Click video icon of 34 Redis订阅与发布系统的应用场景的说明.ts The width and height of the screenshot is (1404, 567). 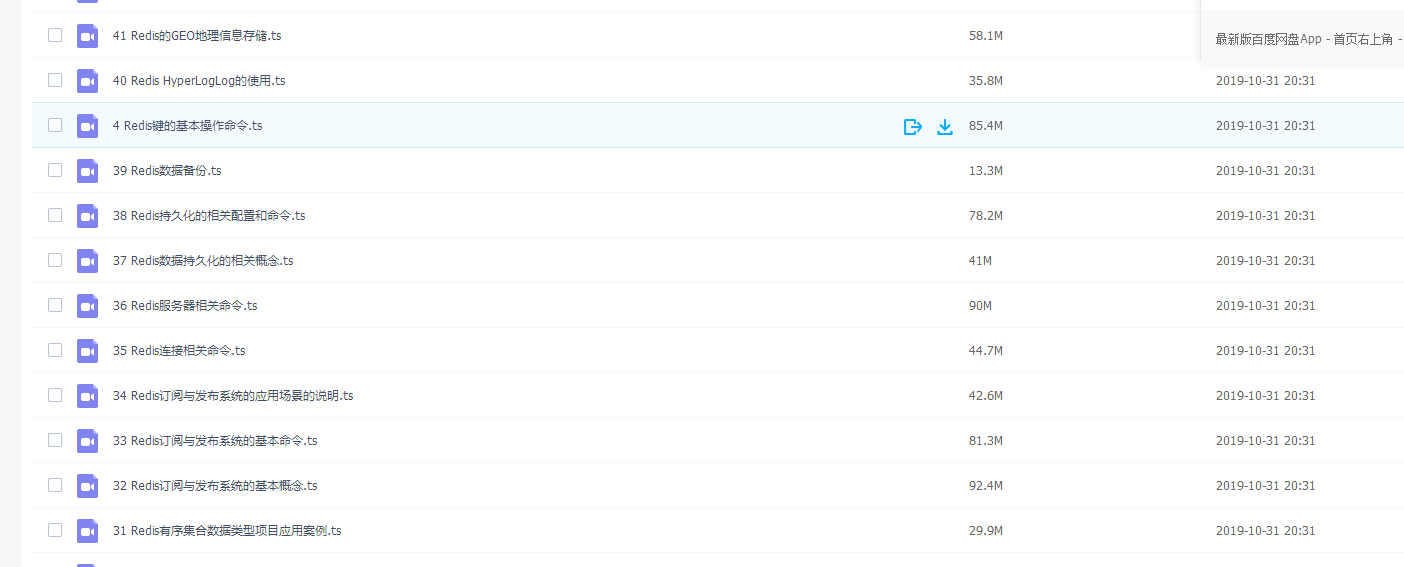[88, 396]
